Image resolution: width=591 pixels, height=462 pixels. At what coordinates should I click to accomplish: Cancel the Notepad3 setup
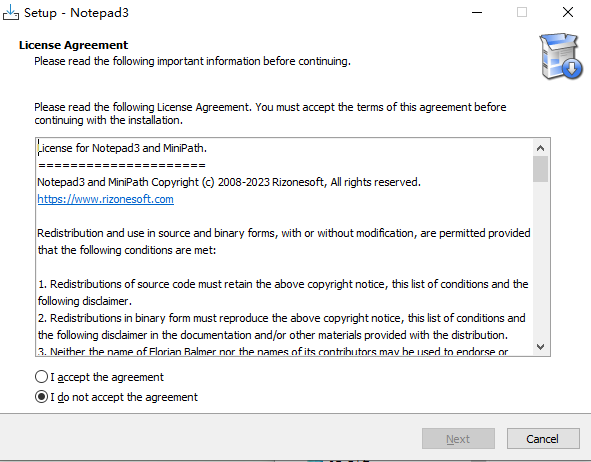coord(543,439)
